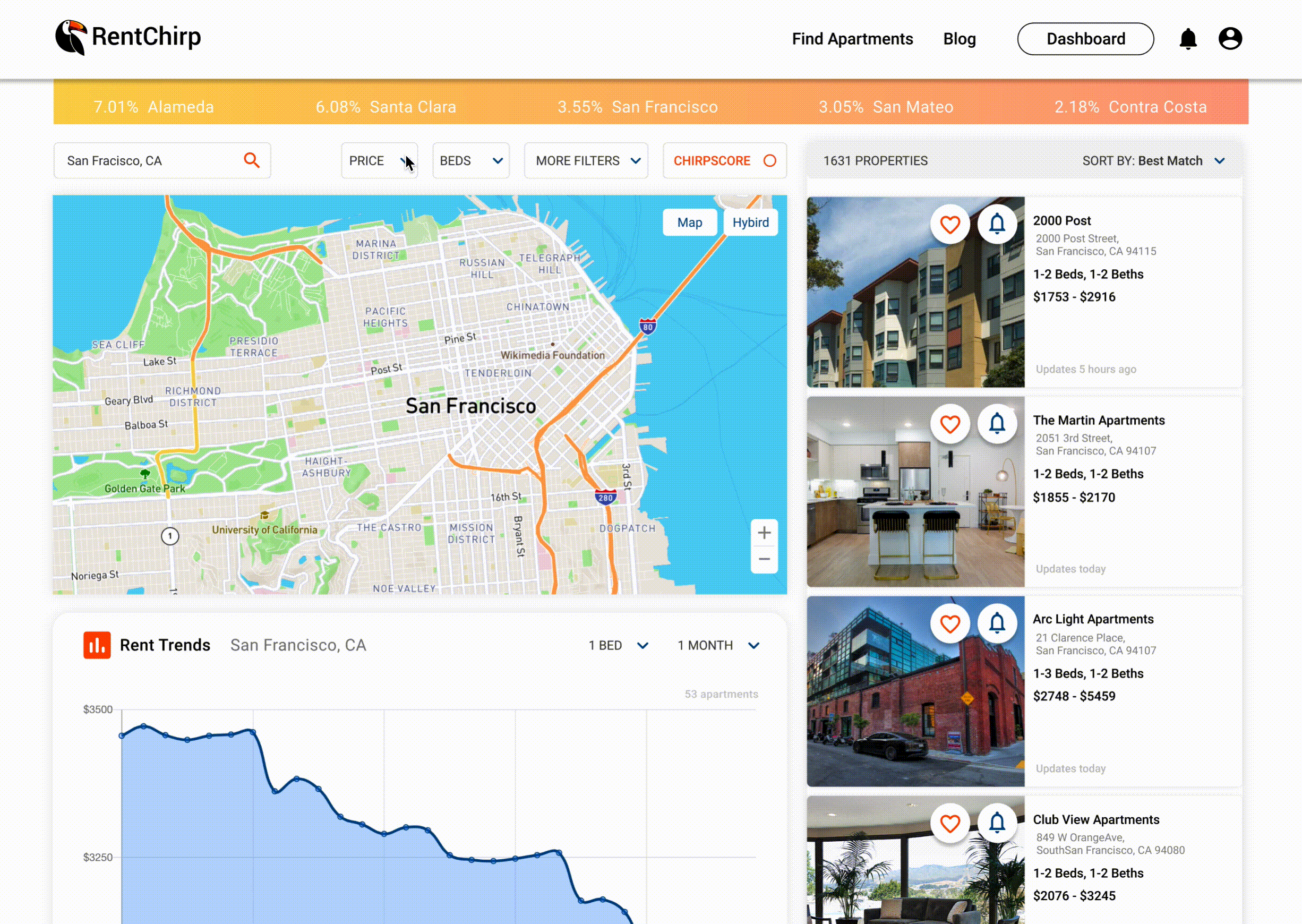1302x924 pixels.
Task: Toggle the CHIRPSCORE filter
Action: [724, 160]
